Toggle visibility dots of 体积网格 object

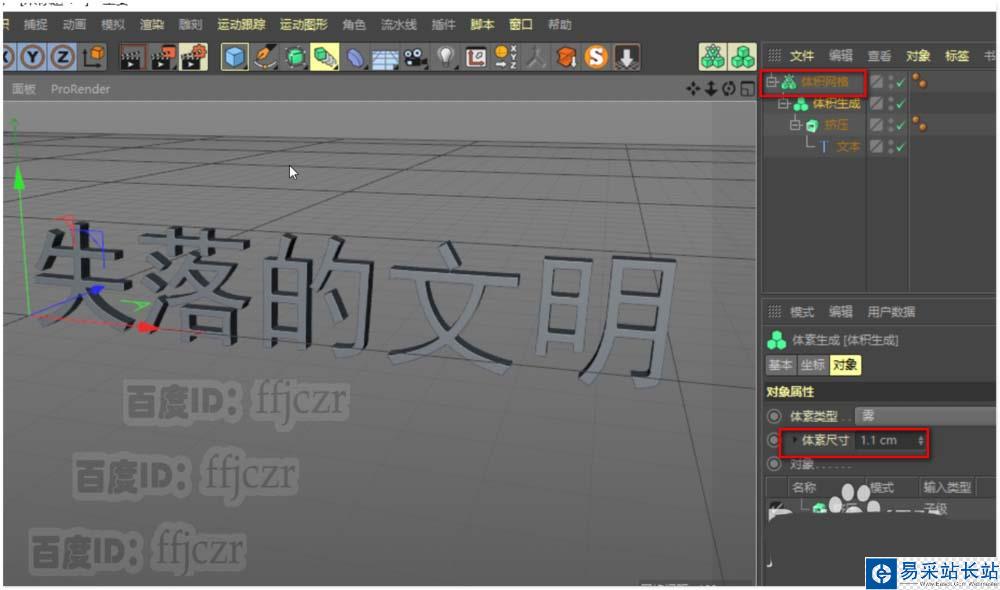[x=891, y=82]
